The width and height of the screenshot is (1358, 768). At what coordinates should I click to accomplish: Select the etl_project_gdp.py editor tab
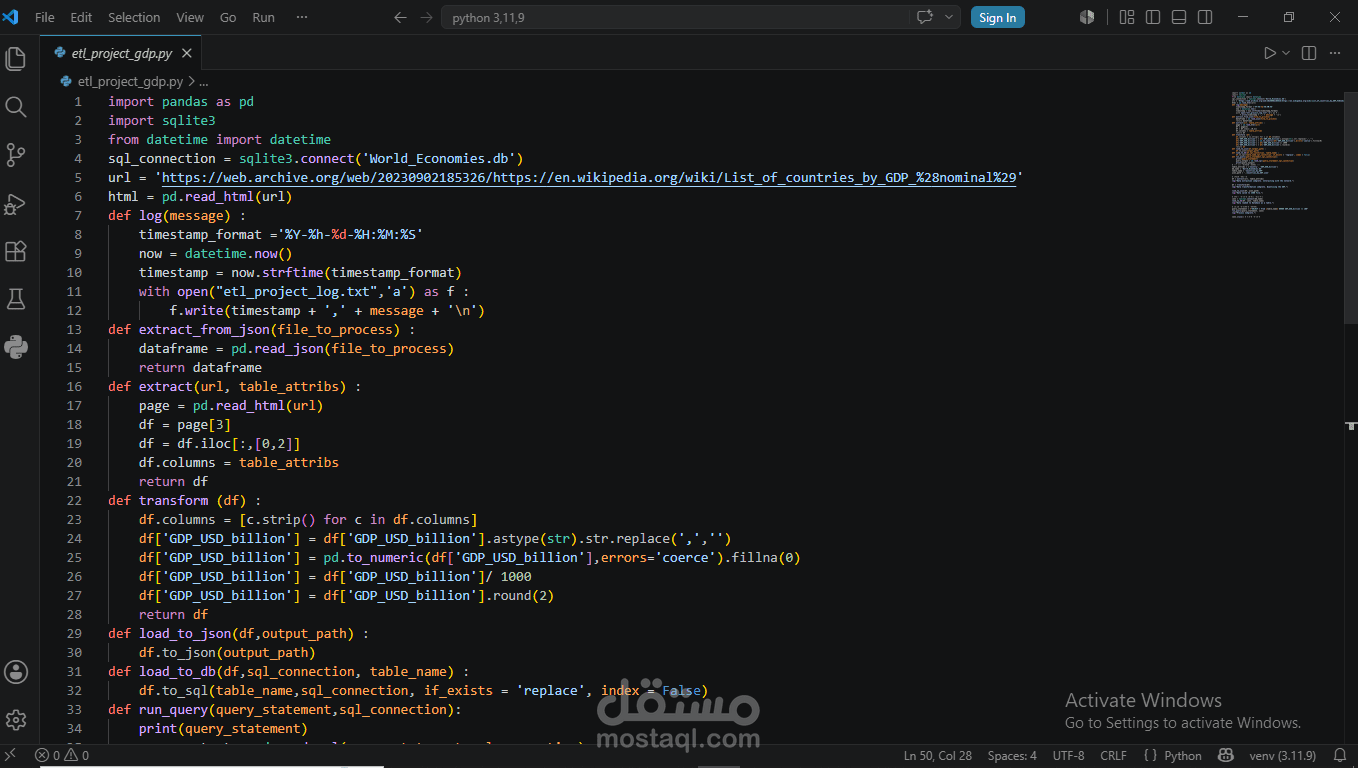(x=122, y=53)
